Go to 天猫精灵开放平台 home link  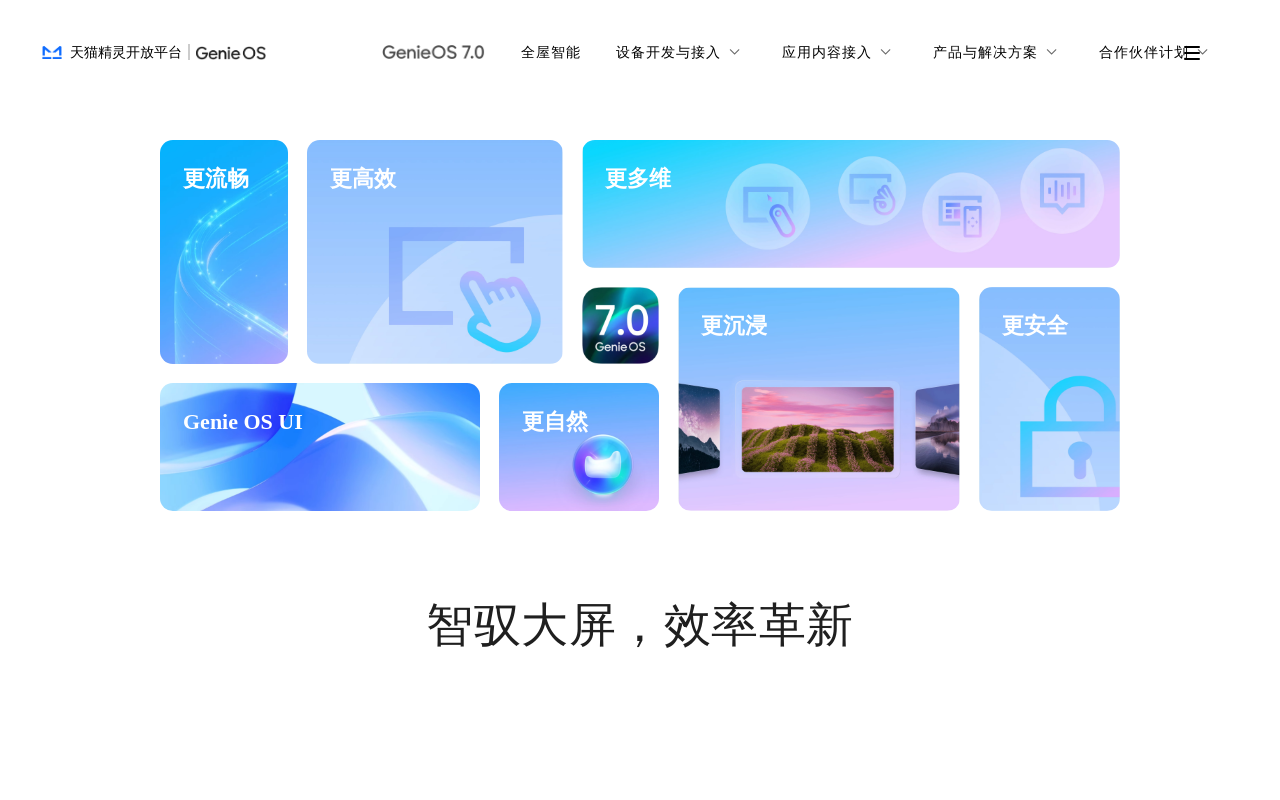coord(126,52)
